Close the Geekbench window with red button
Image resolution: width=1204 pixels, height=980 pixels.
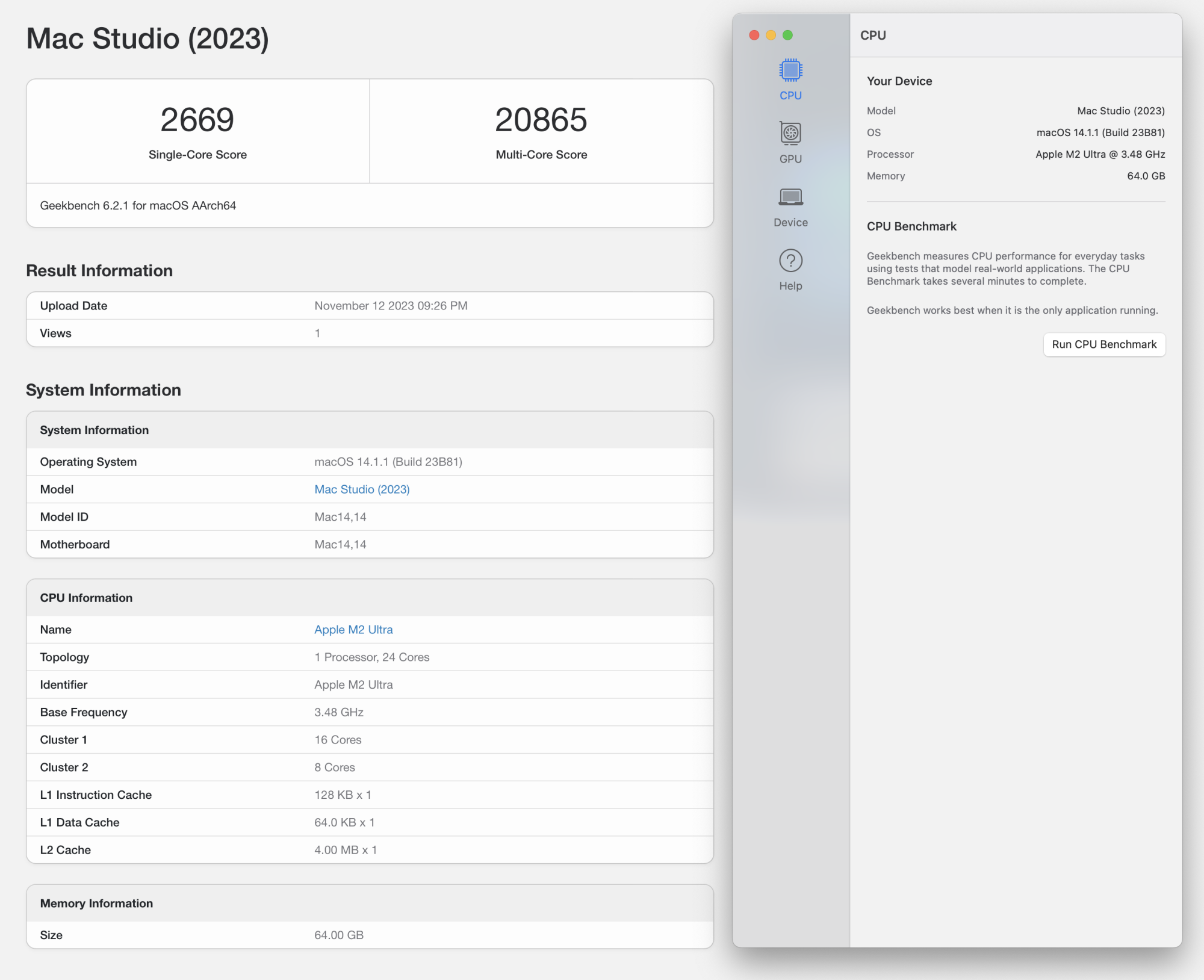click(754, 35)
